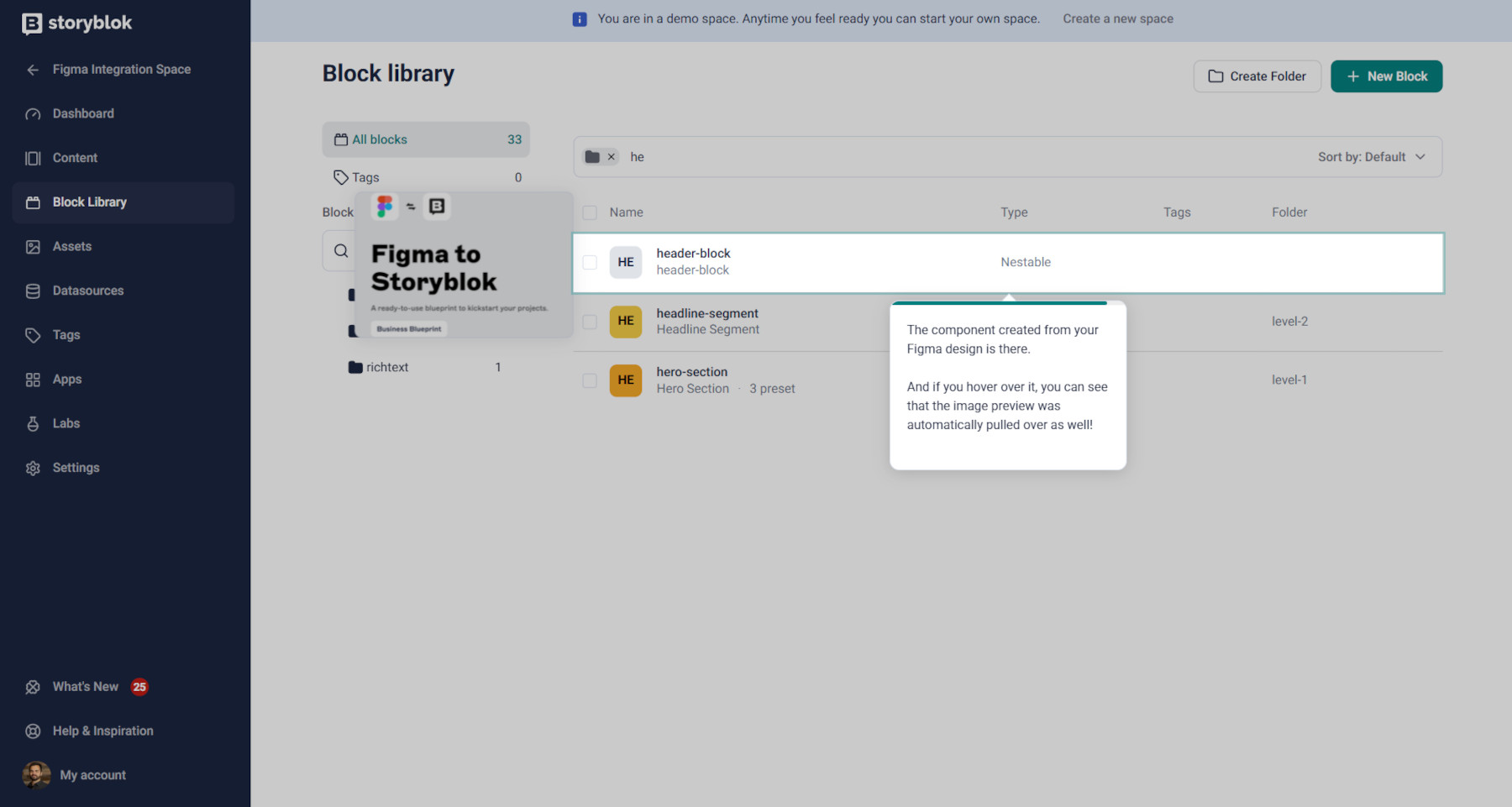Viewport: 1512px width, 807px height.
Task: Click Create a new space link
Action: (1118, 18)
